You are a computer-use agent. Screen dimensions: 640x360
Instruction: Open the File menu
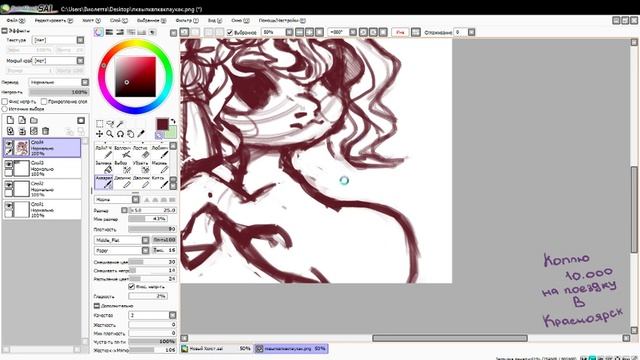pos(16,20)
